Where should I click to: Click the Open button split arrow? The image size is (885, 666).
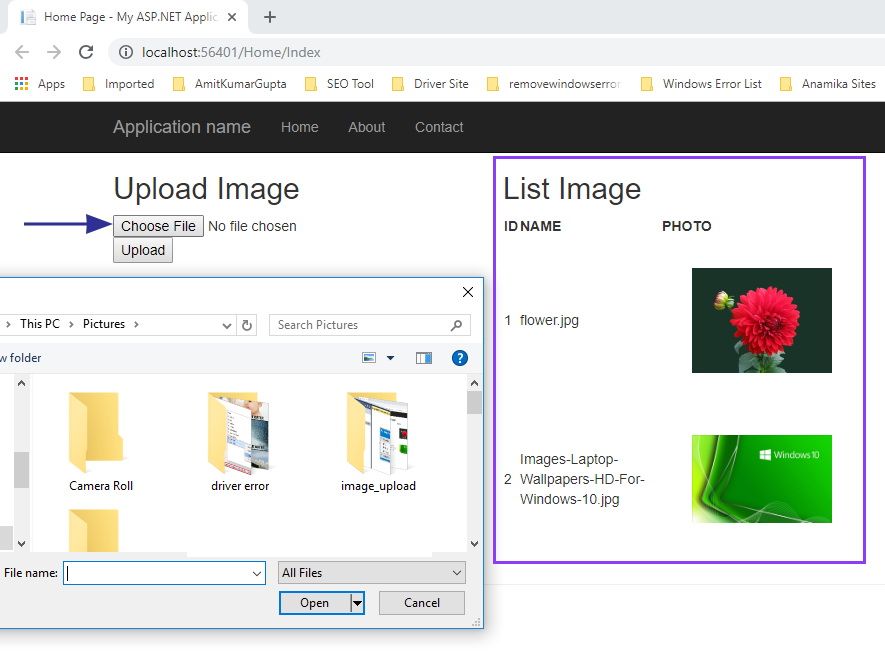pos(356,603)
